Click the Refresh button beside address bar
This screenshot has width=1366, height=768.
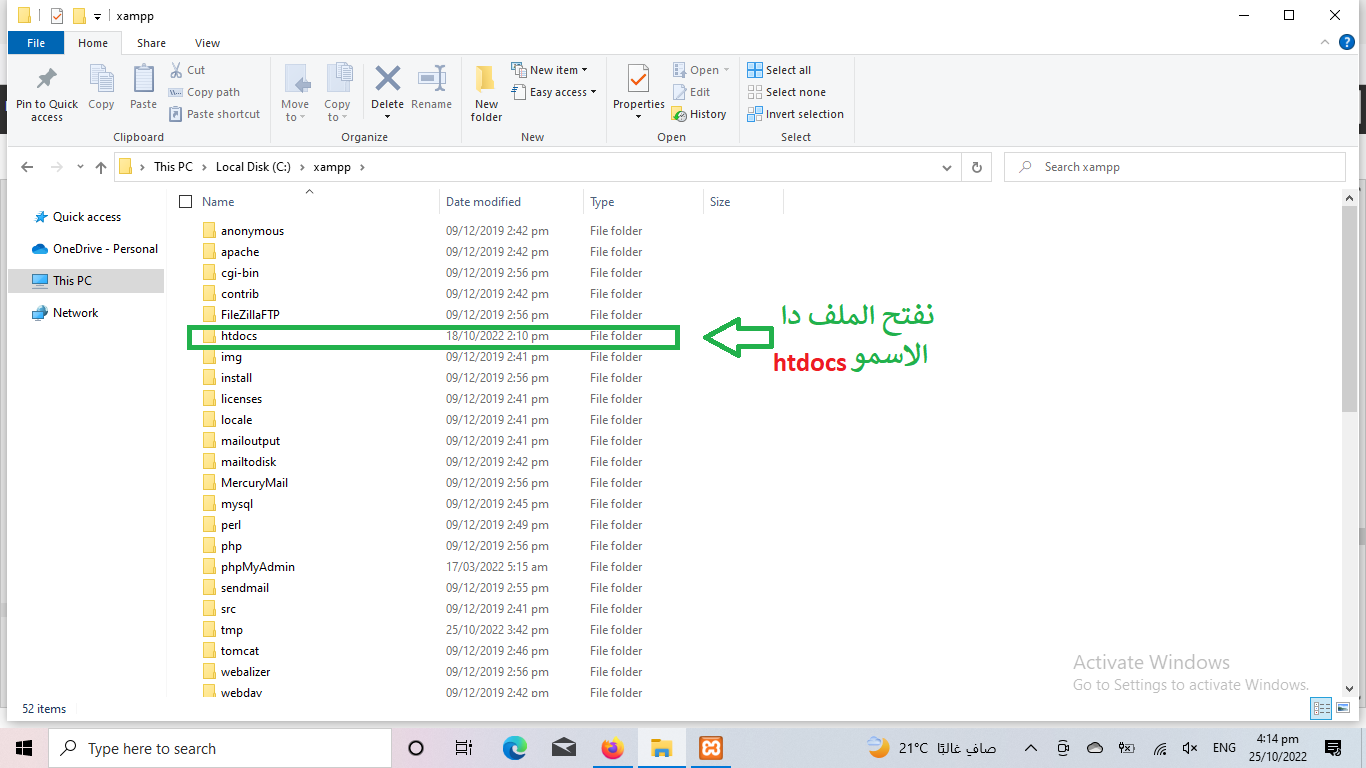[976, 167]
